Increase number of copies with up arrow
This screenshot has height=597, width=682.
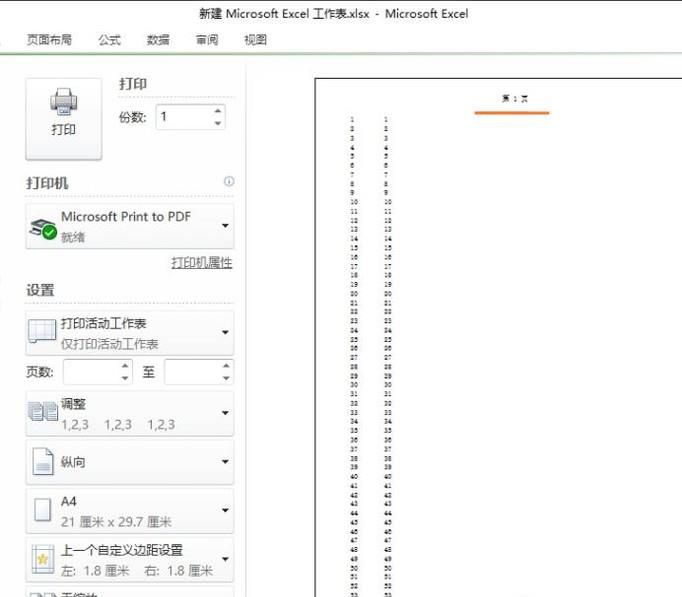pyautogui.click(x=218, y=111)
